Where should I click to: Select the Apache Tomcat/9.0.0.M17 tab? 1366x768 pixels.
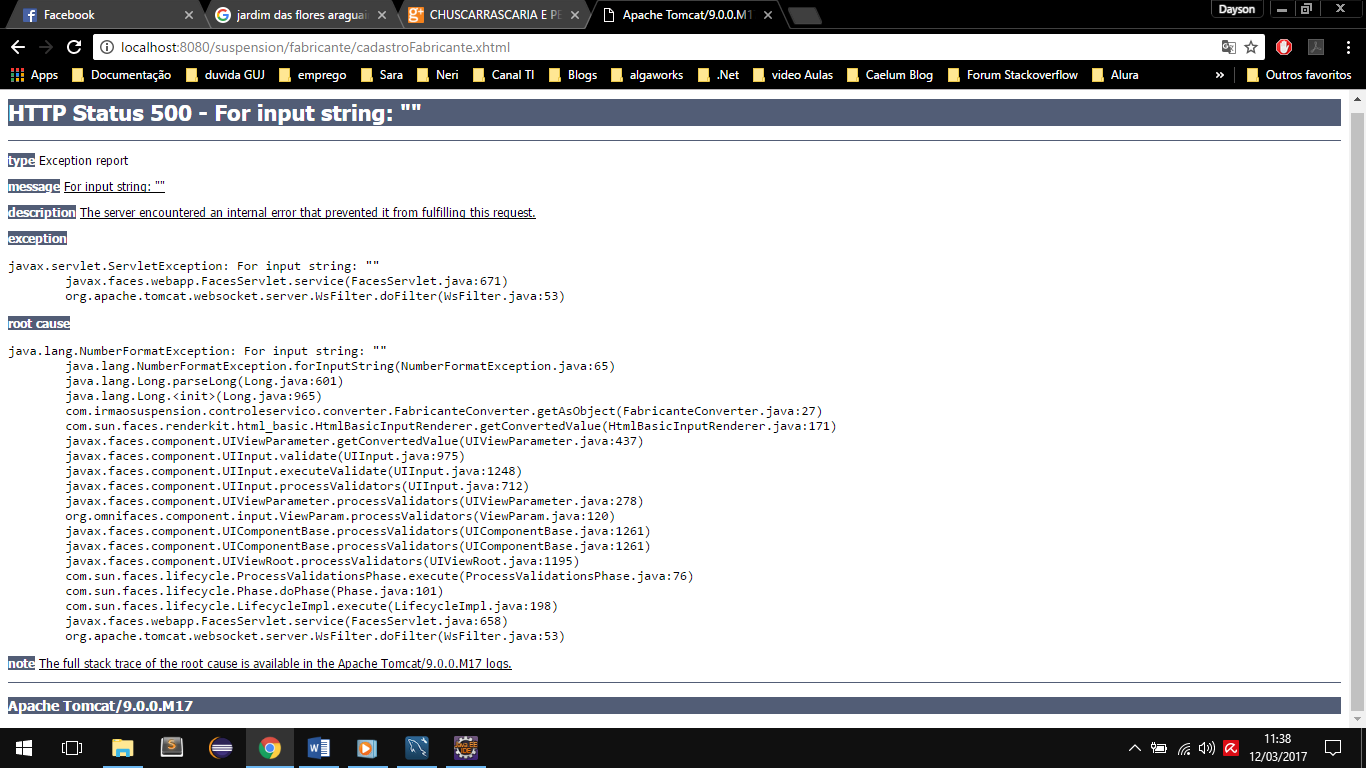690,15
